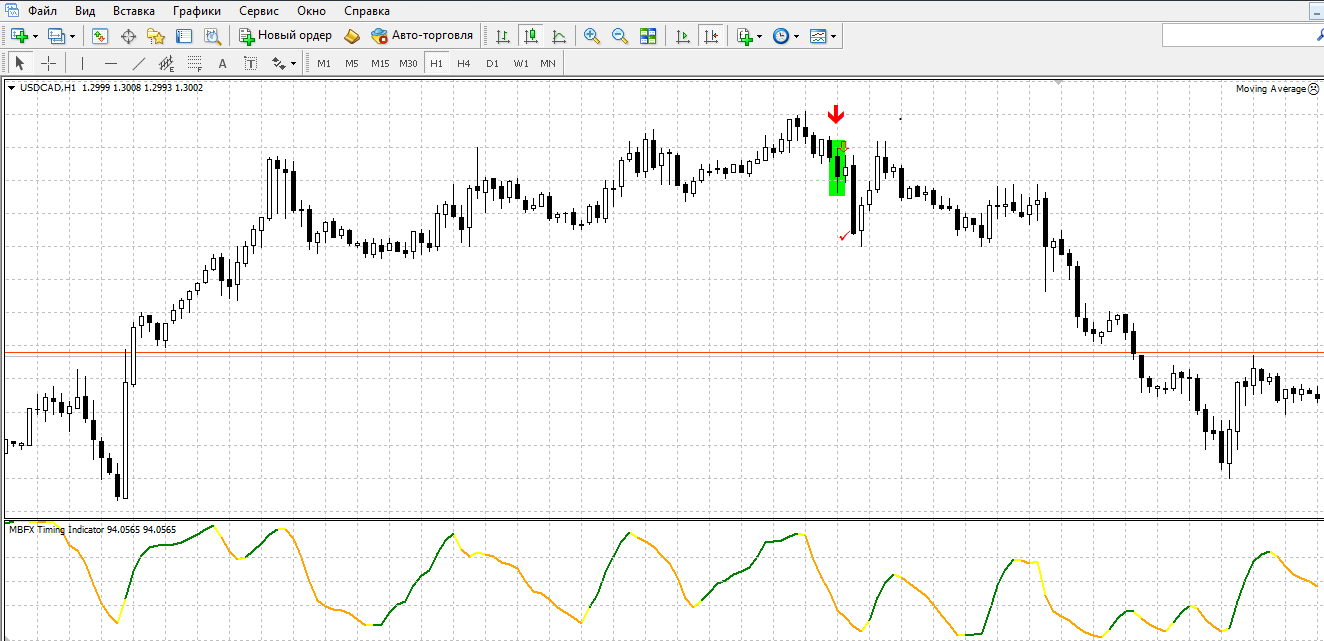This screenshot has width=1324, height=641.
Task: Switch to H4 timeframe
Action: (x=464, y=63)
